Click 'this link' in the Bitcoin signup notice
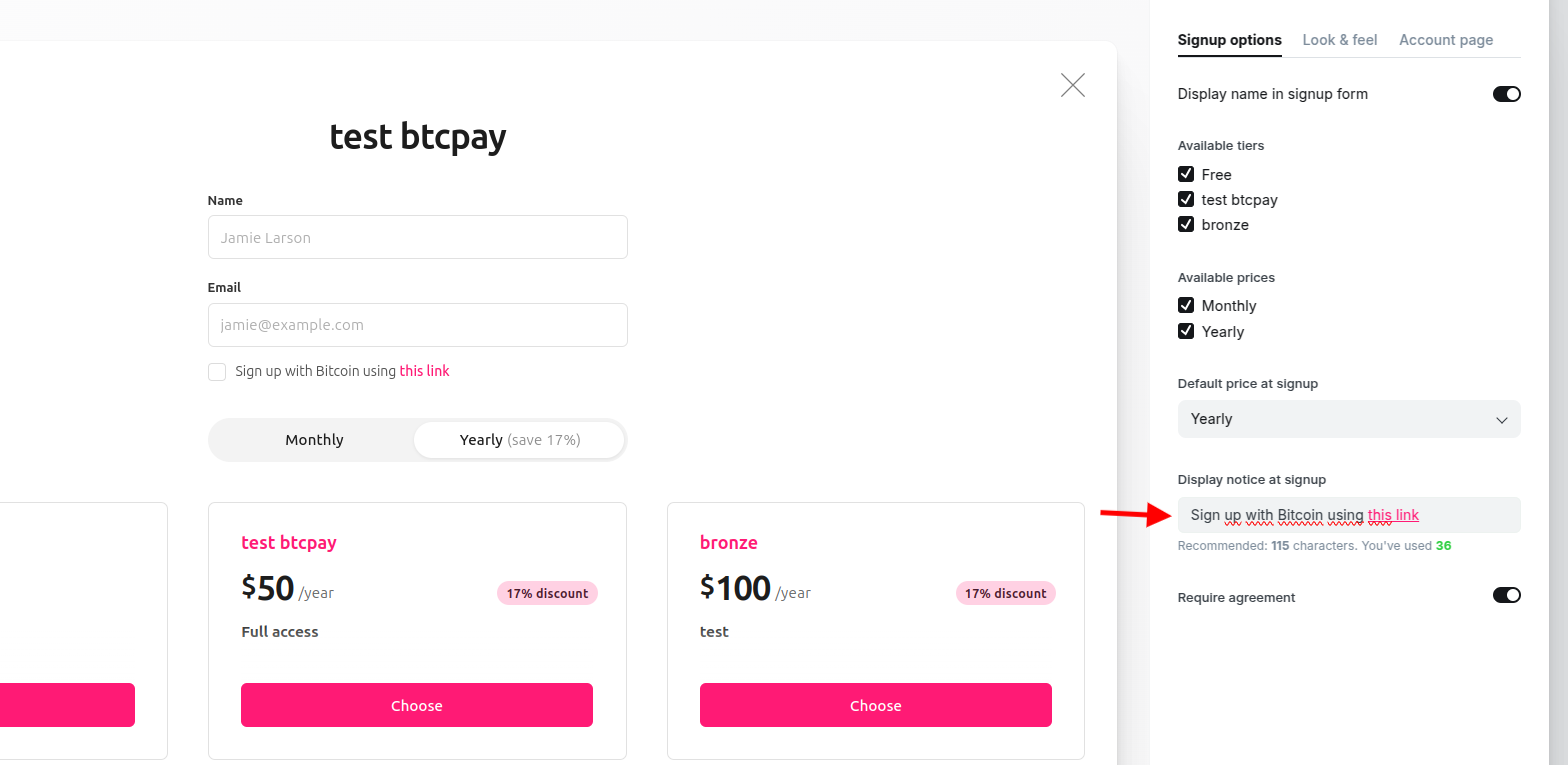 [x=424, y=370]
